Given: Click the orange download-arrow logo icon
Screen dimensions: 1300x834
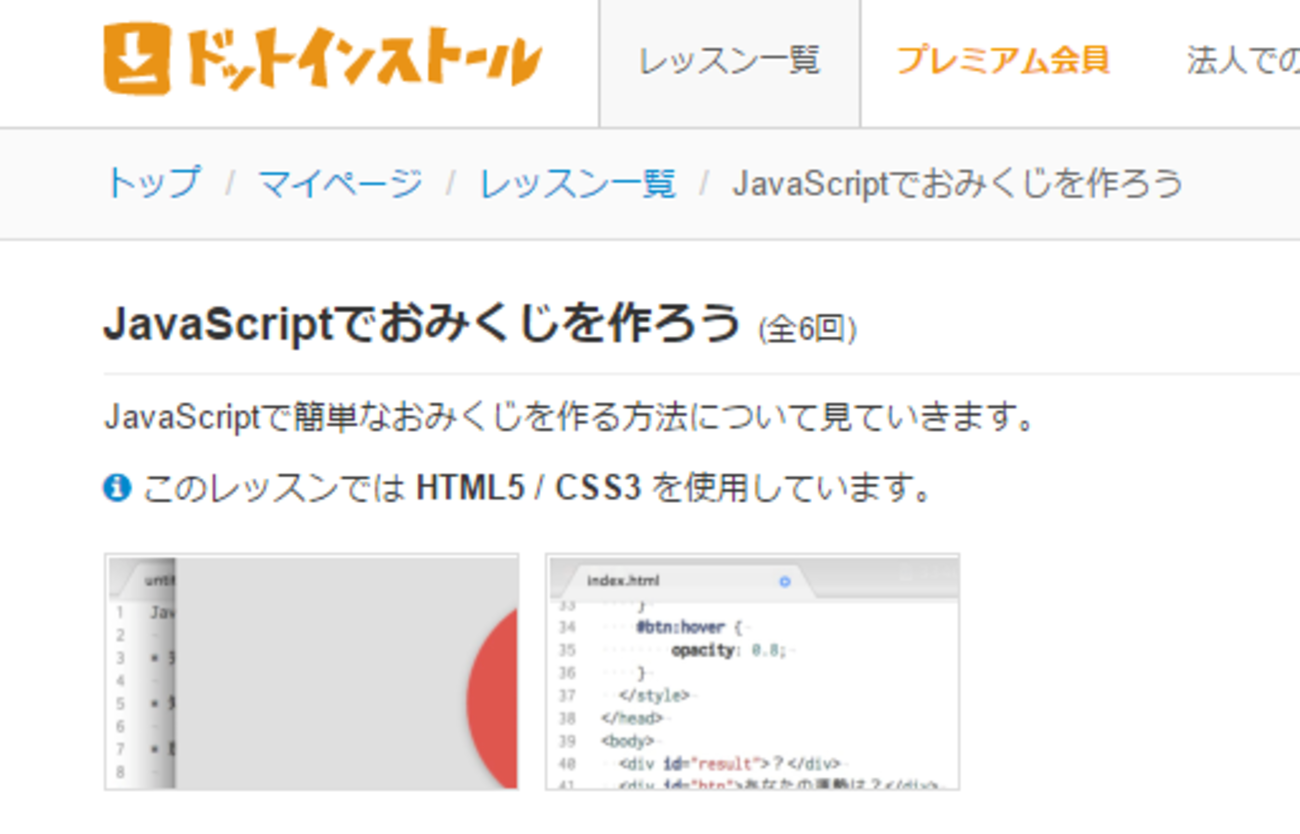Looking at the screenshot, I should (137, 59).
